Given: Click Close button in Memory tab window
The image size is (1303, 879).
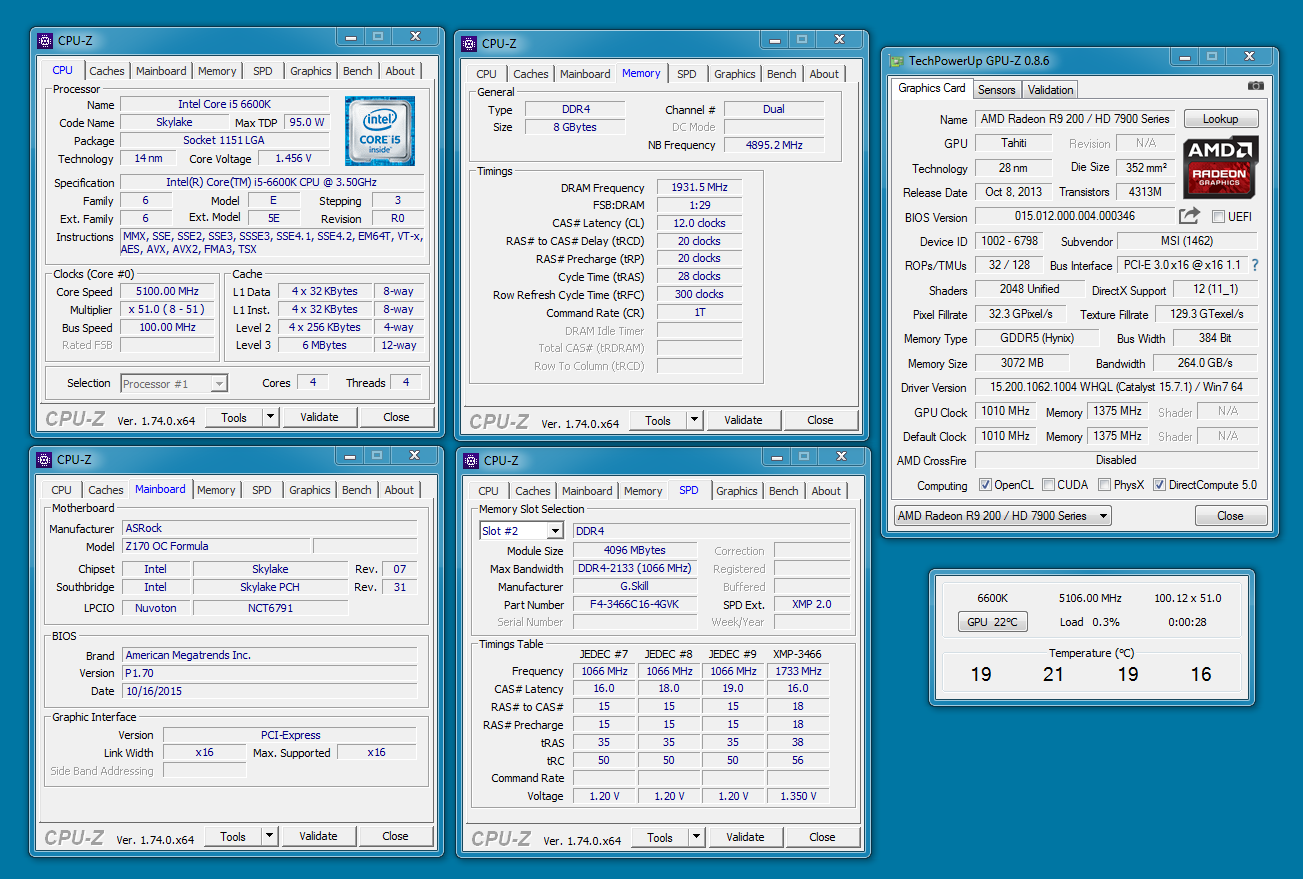Looking at the screenshot, I should [820, 420].
